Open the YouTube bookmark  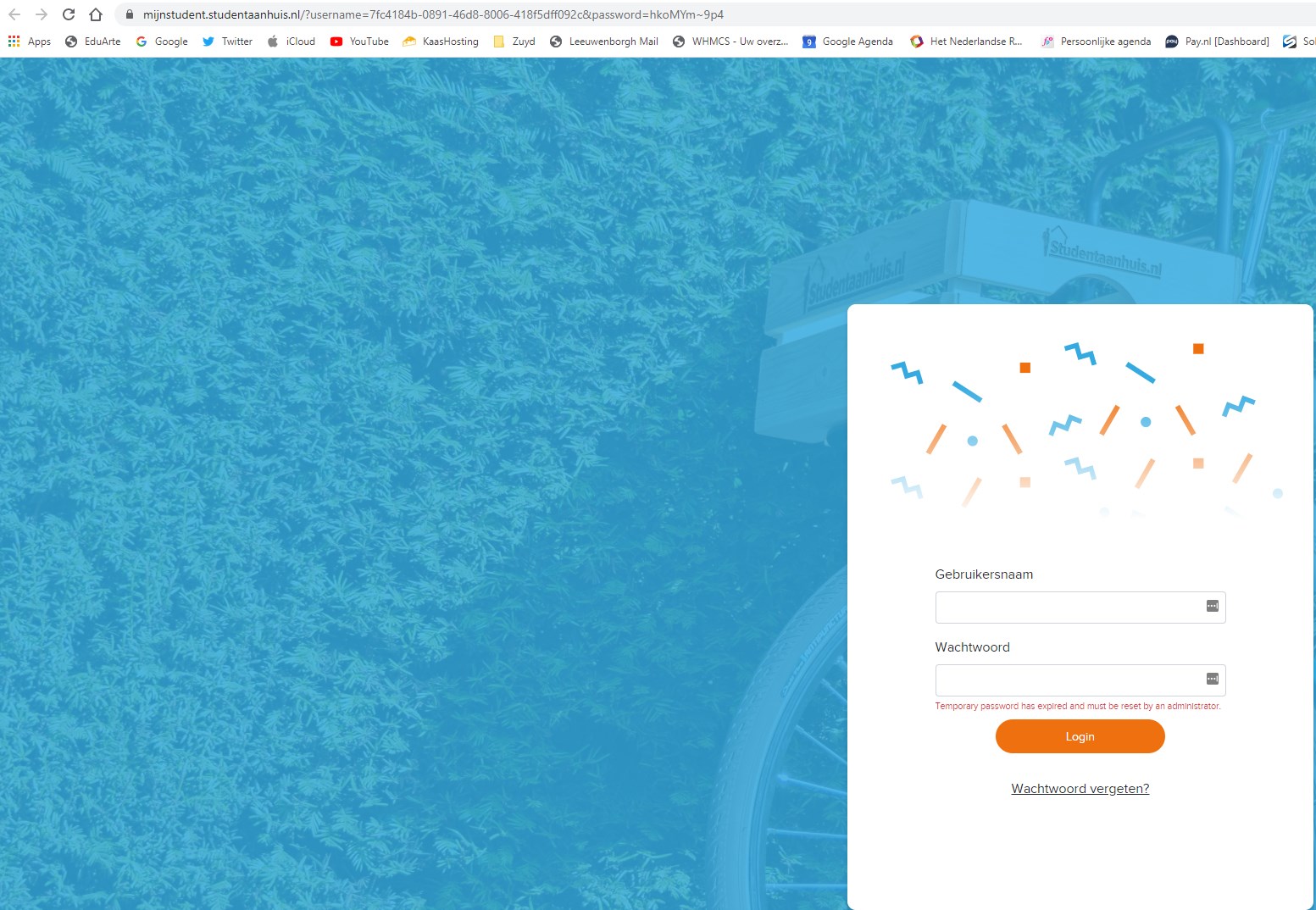359,42
